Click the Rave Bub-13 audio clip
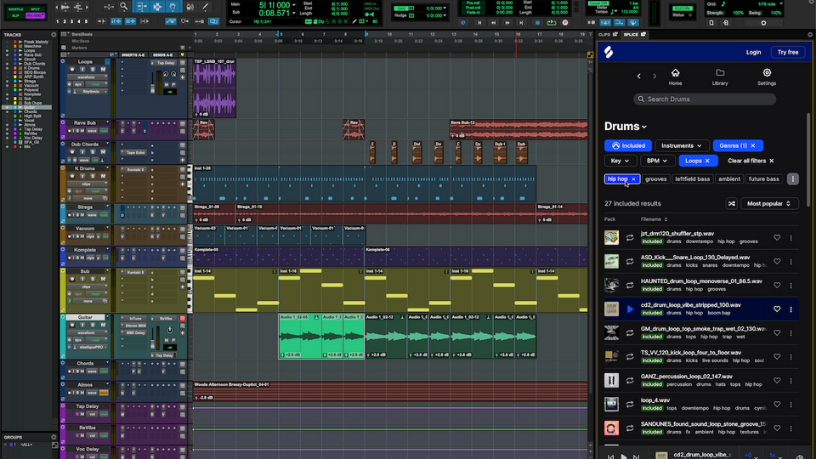 tap(518, 130)
